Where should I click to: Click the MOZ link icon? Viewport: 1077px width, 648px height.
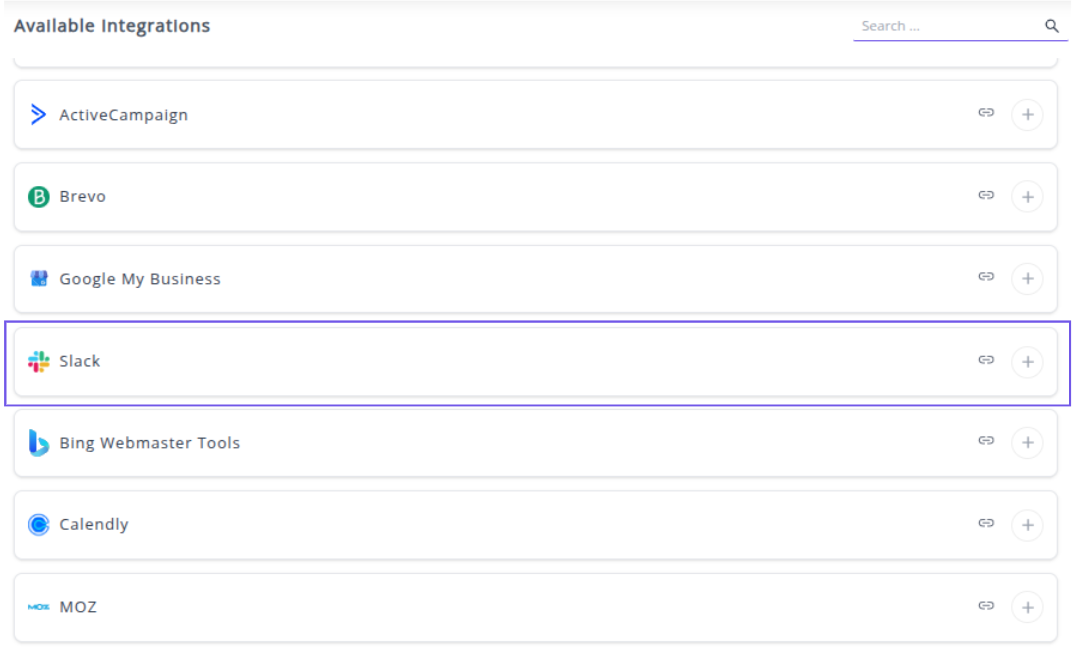(x=986, y=605)
